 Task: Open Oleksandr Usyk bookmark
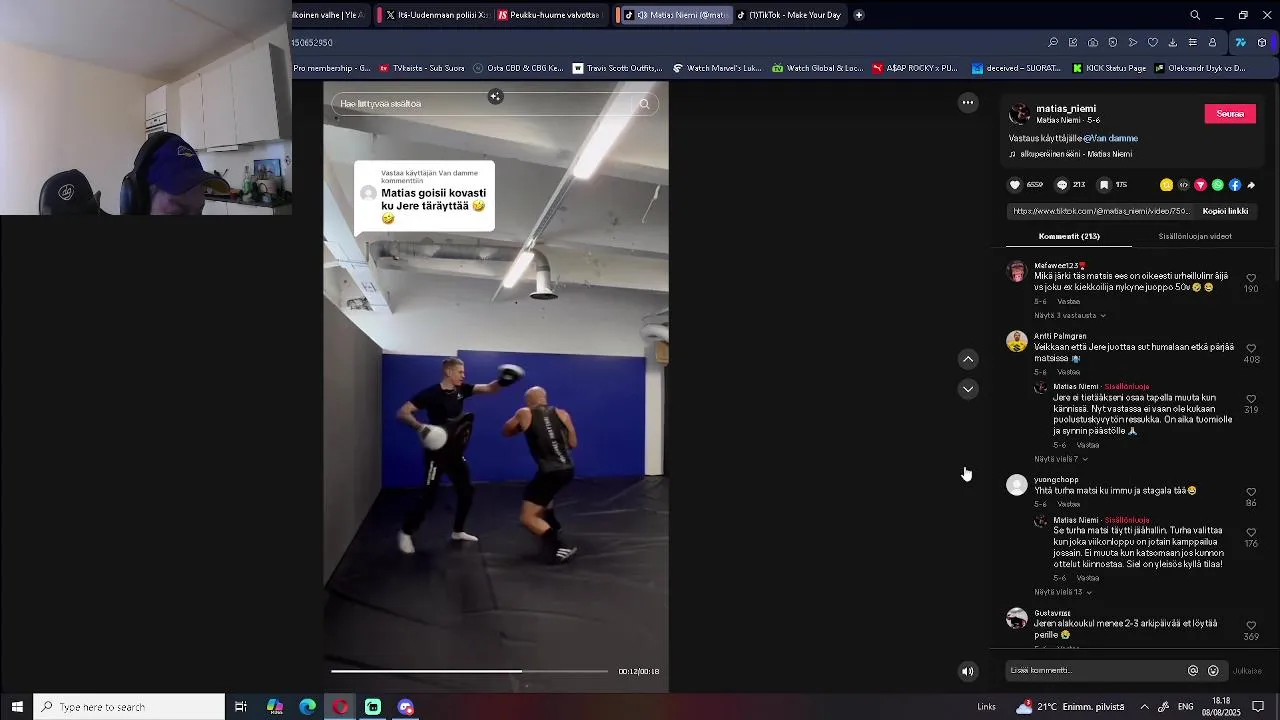(1200, 68)
